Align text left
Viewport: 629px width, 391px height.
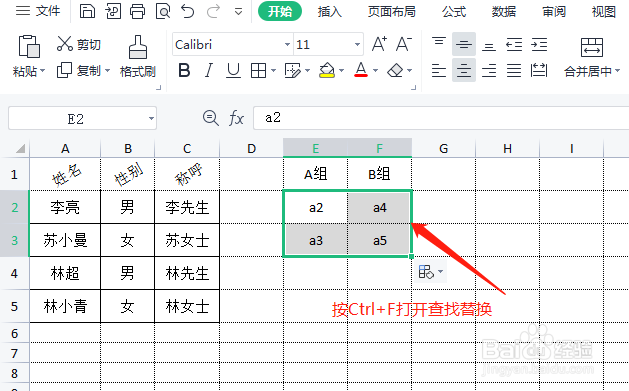point(439,71)
